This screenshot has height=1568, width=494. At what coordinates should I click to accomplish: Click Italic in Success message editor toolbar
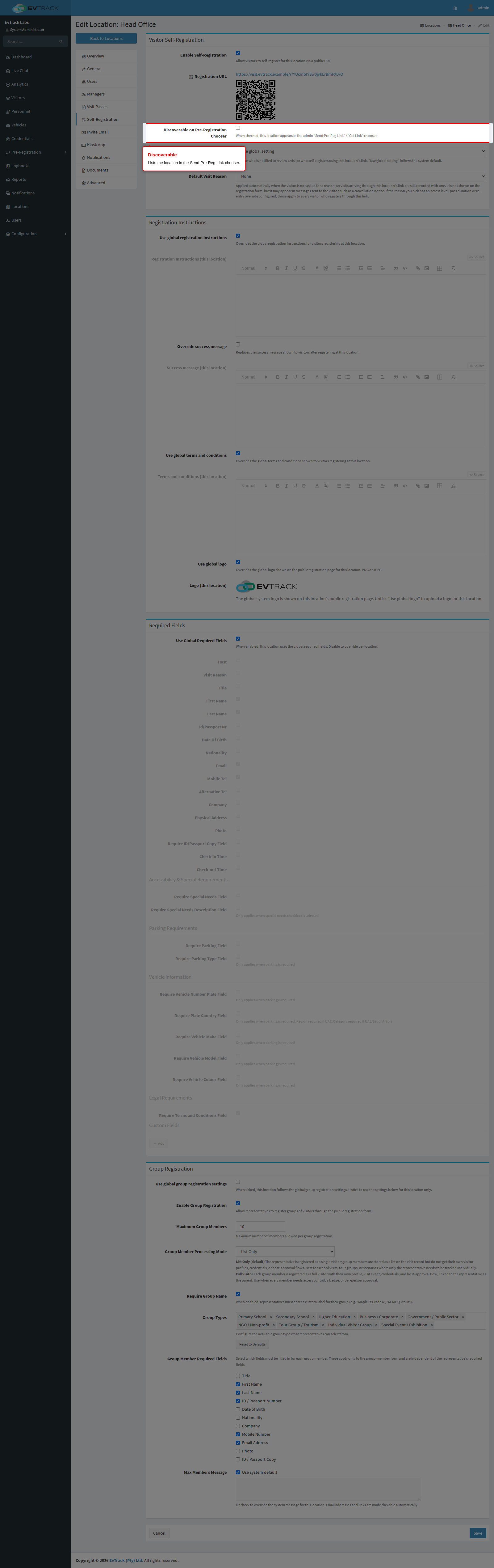coord(287,377)
